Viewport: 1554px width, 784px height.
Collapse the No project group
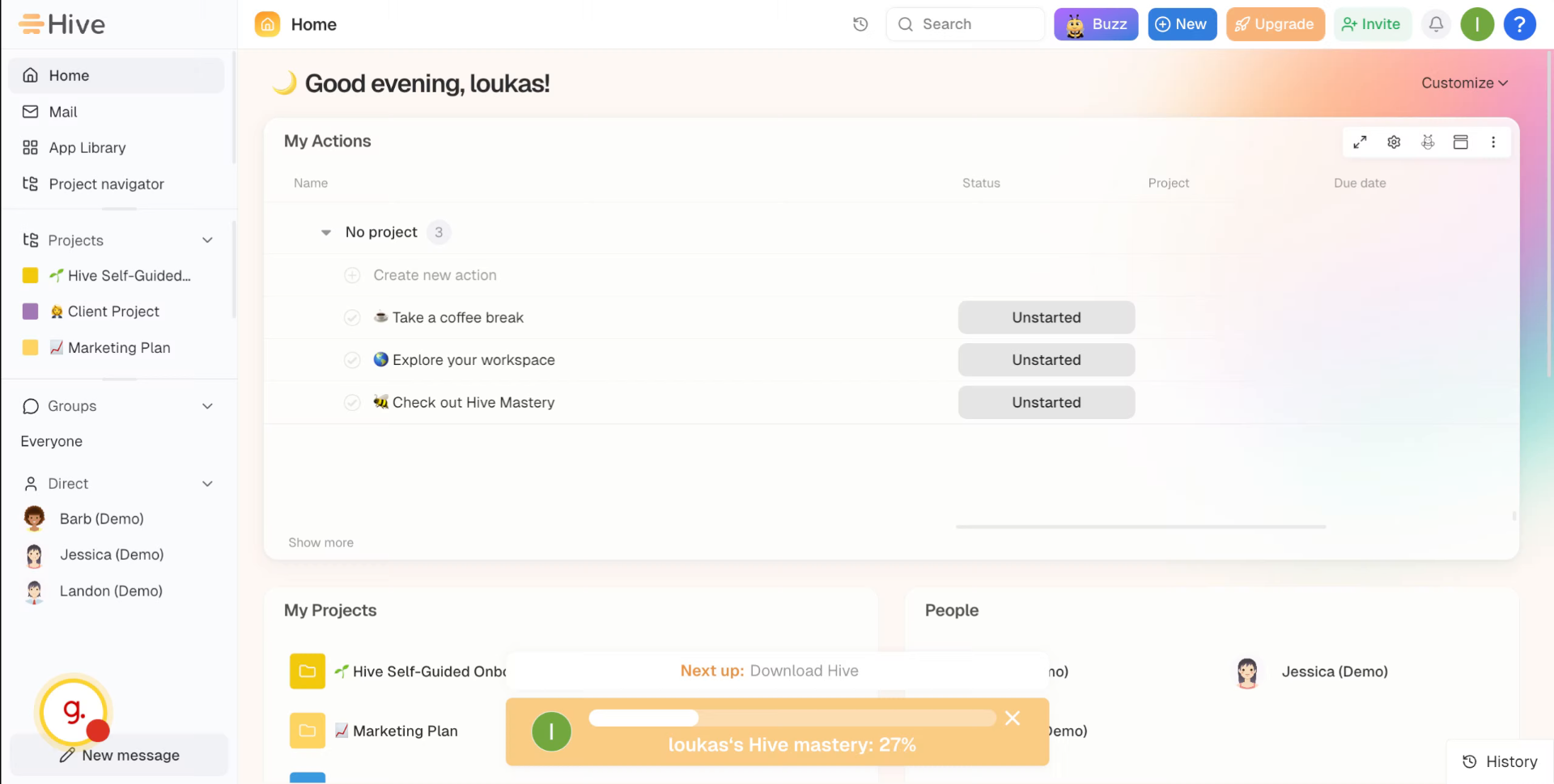pyautogui.click(x=326, y=232)
